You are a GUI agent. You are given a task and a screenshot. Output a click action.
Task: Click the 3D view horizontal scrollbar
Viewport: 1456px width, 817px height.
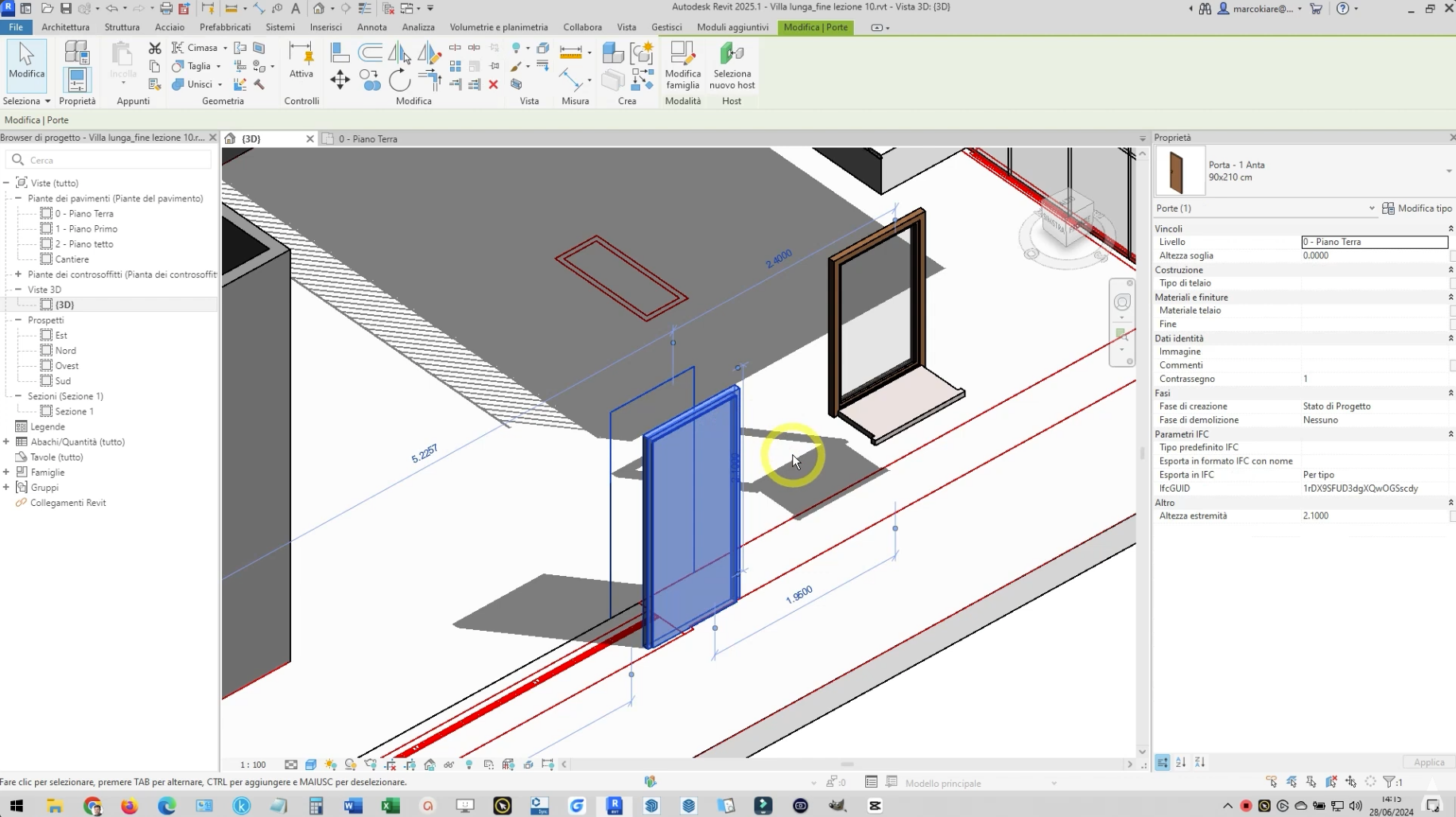[x=846, y=764]
